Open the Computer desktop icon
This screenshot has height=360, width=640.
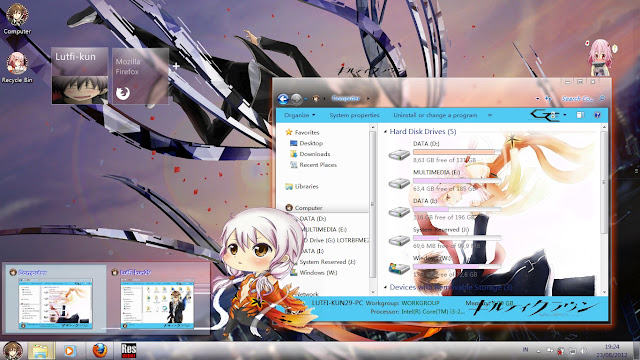pyautogui.click(x=17, y=19)
